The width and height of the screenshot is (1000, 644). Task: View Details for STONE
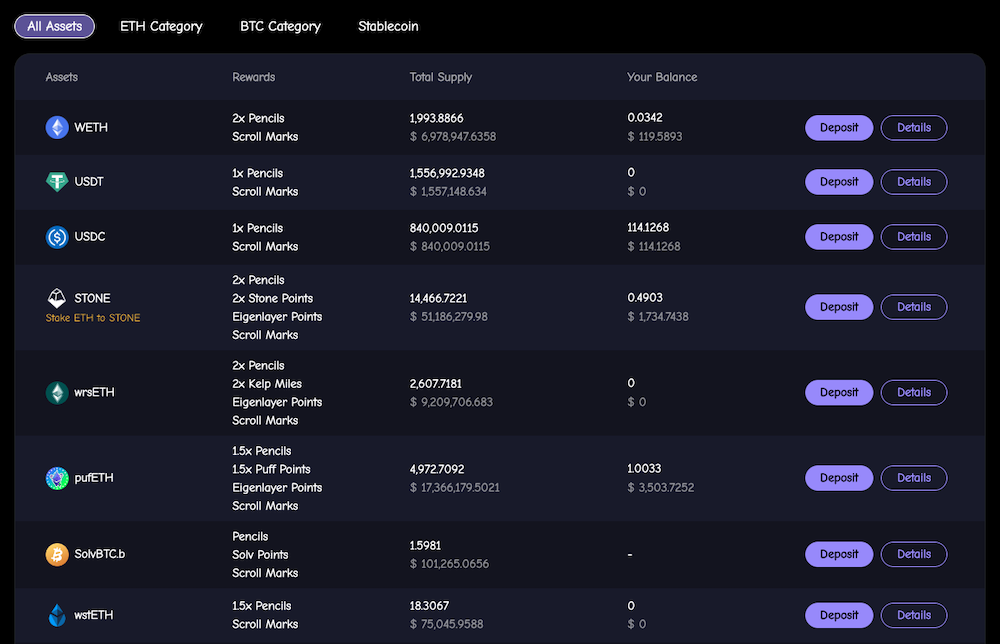tap(913, 307)
